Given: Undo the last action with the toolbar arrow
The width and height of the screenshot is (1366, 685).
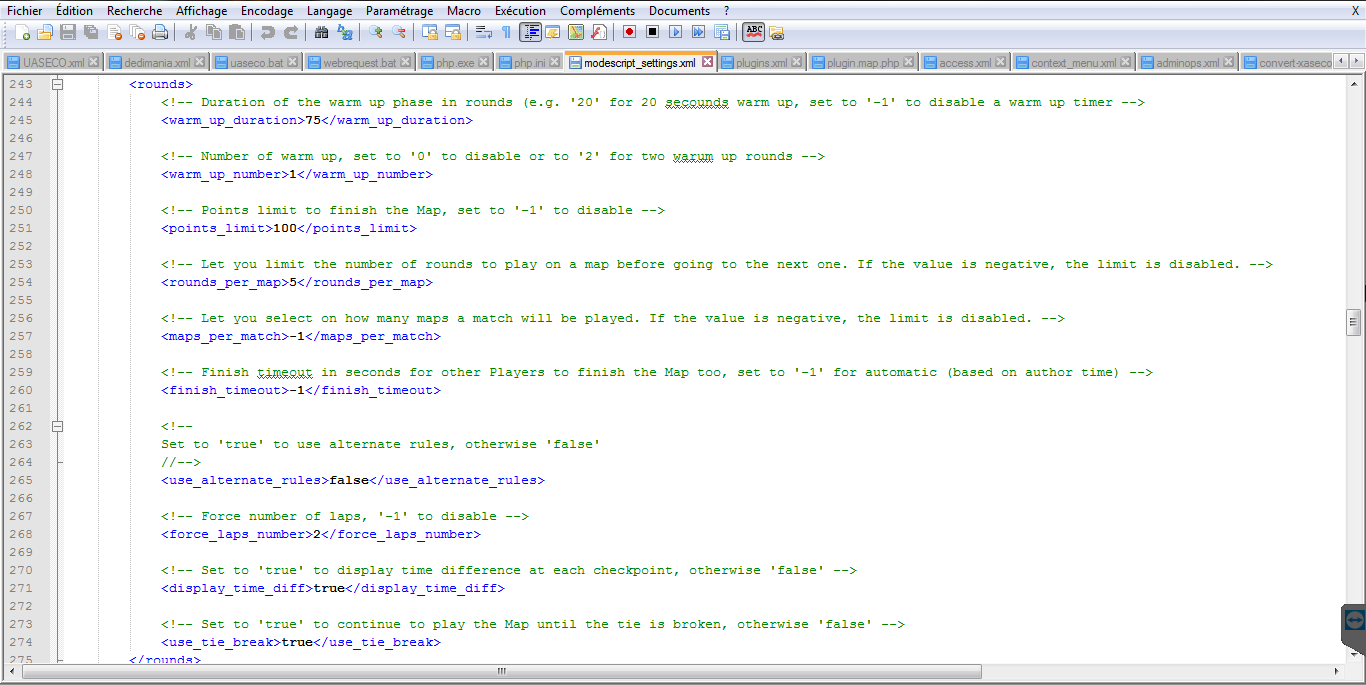Looking at the screenshot, I should tap(267, 32).
